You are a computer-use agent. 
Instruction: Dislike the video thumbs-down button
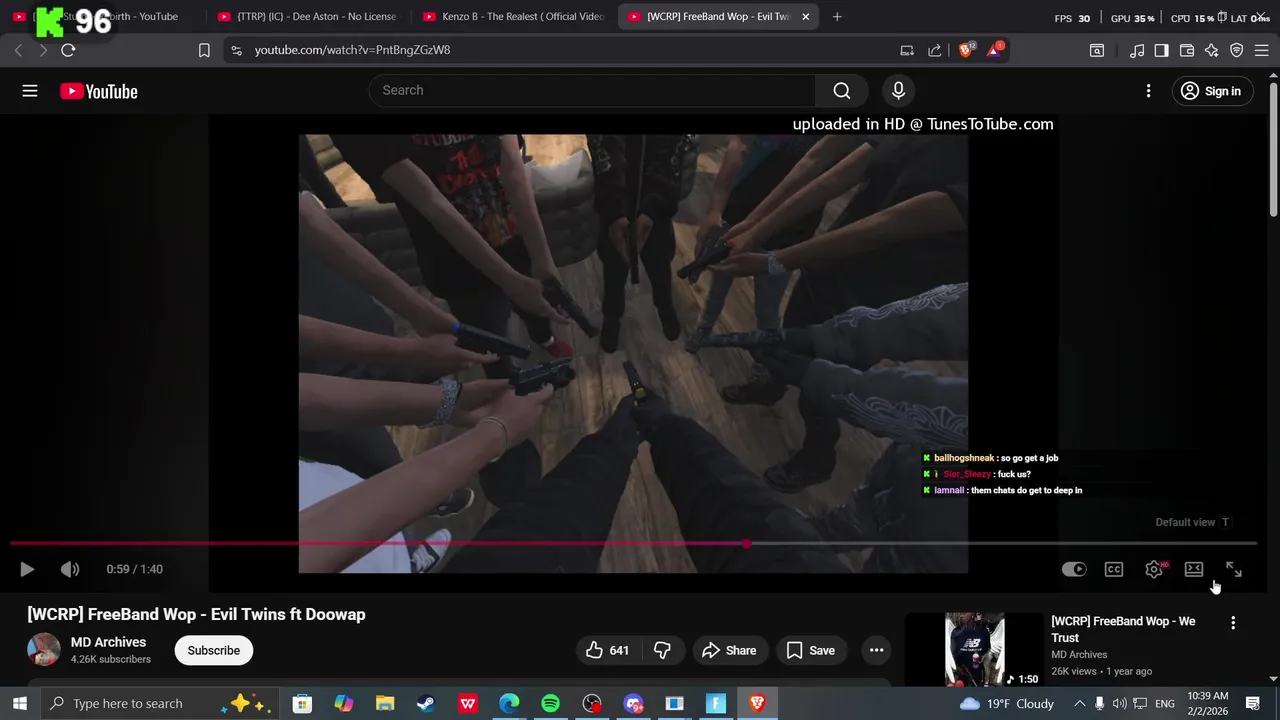662,650
